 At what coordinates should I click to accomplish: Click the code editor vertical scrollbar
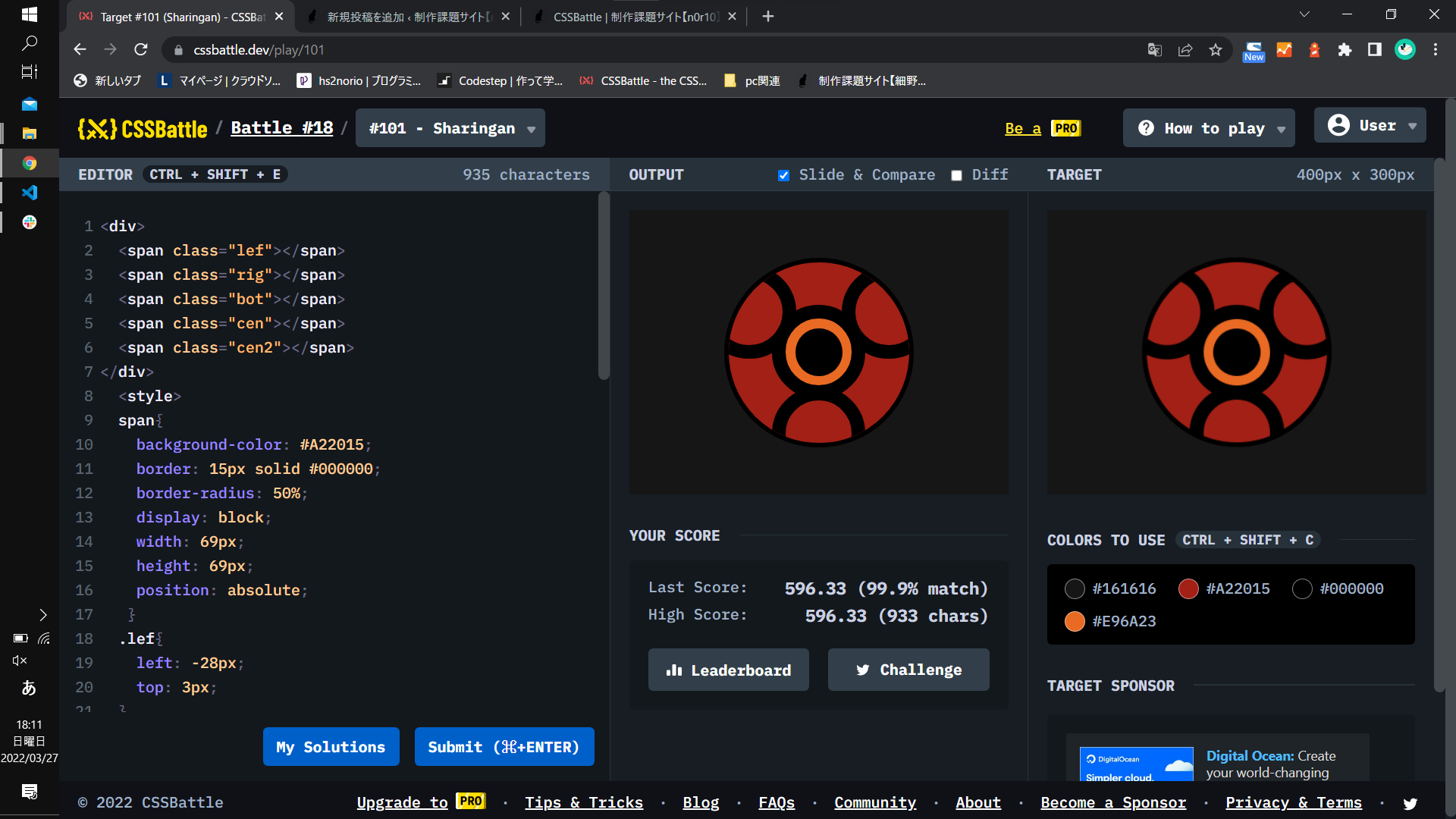(x=604, y=287)
